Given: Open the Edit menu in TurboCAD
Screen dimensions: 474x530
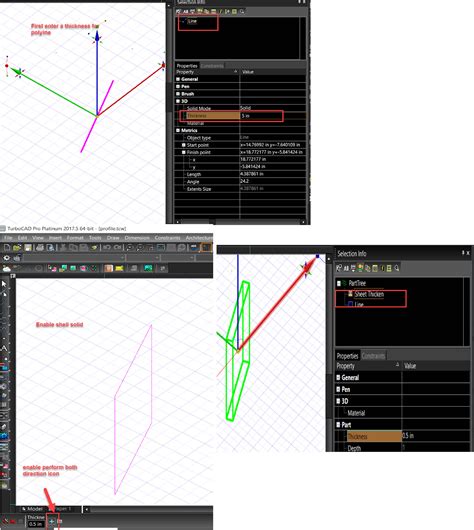Looking at the screenshot, I should click(22, 238).
